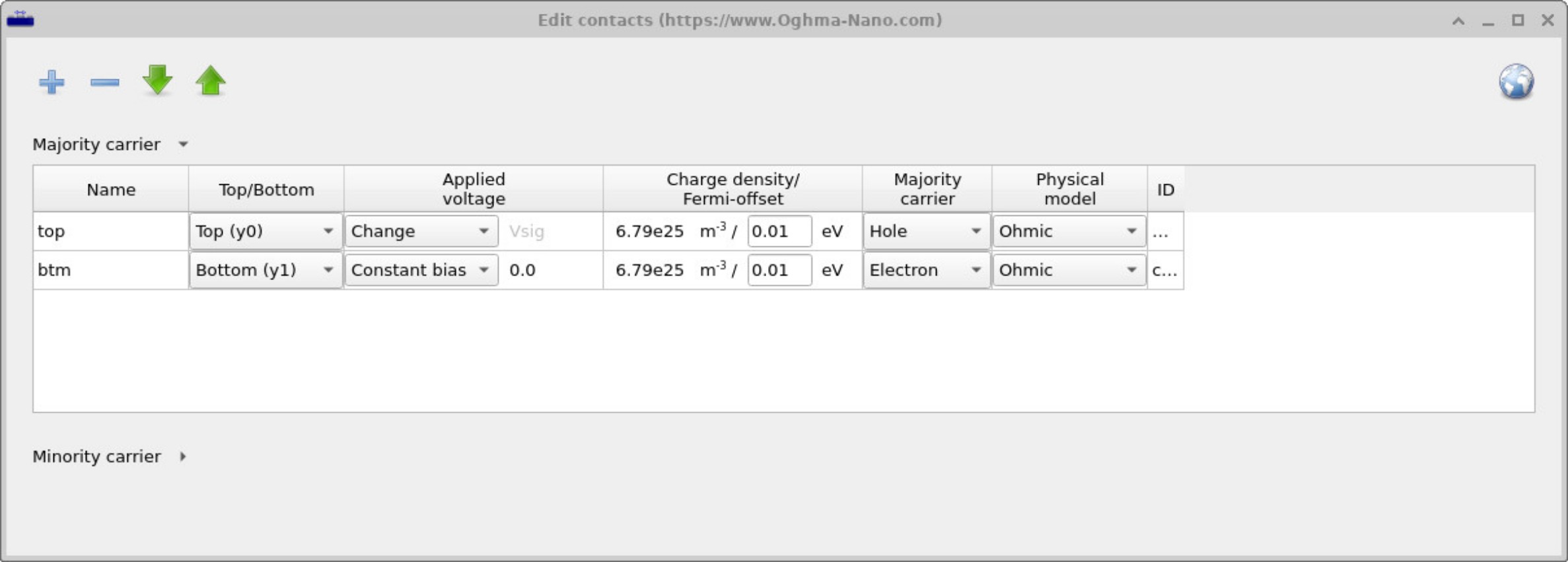Move the contact down with the green arrow
Viewport: 1568px width, 562px height.
point(157,81)
